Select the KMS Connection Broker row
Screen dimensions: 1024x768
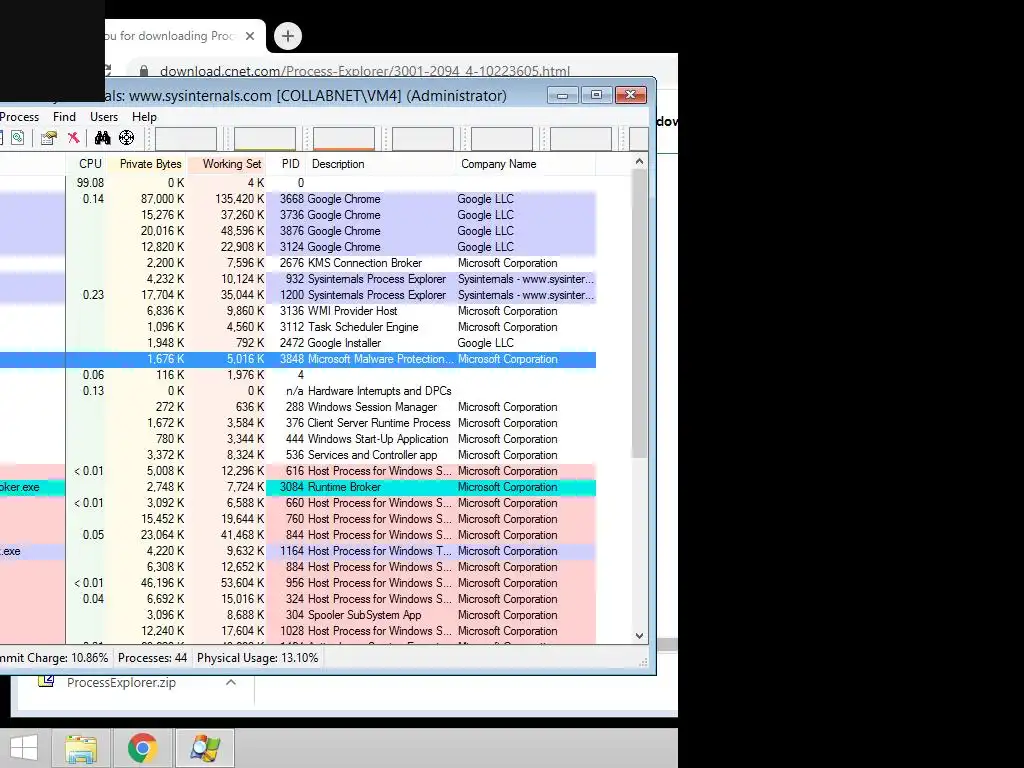click(x=298, y=263)
